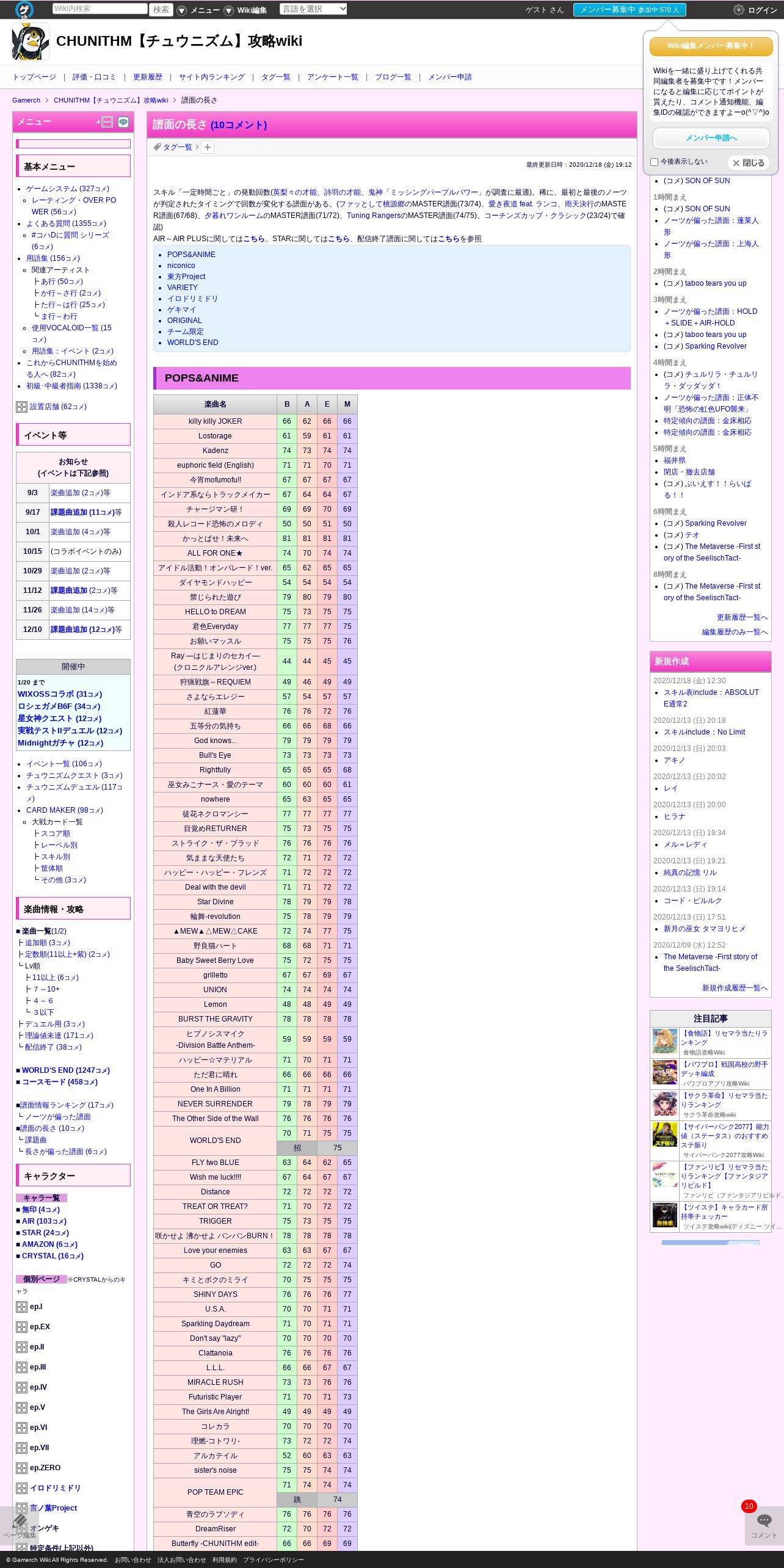The image size is (784, 1568).
Task: Close the member recruitment popup
Action: tap(749, 163)
